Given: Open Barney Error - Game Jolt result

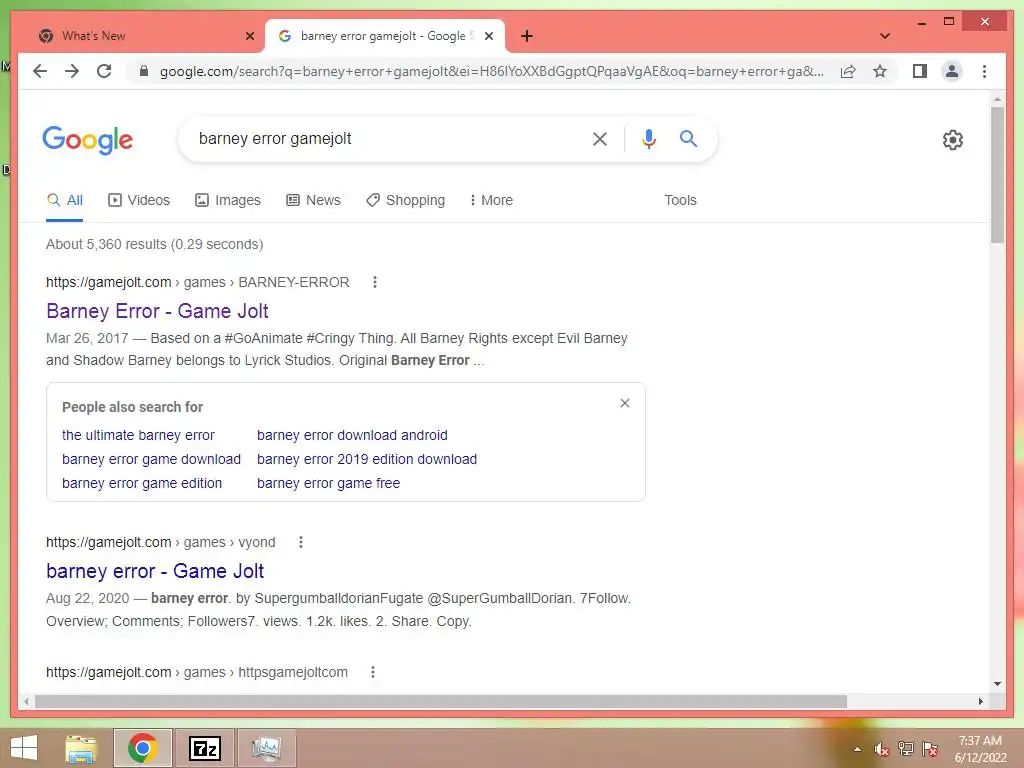Looking at the screenshot, I should coord(157,311).
